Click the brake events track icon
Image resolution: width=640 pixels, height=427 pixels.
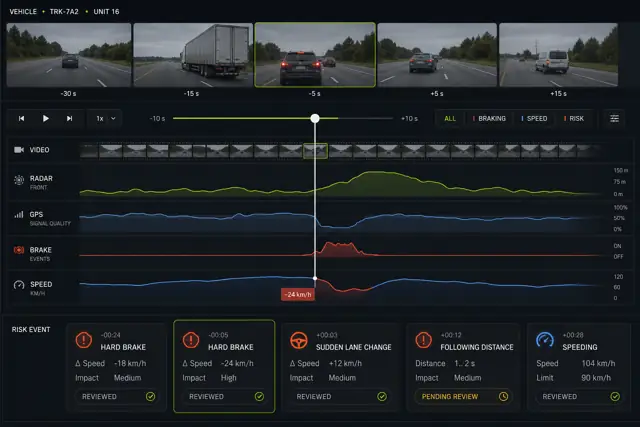click(x=19, y=250)
